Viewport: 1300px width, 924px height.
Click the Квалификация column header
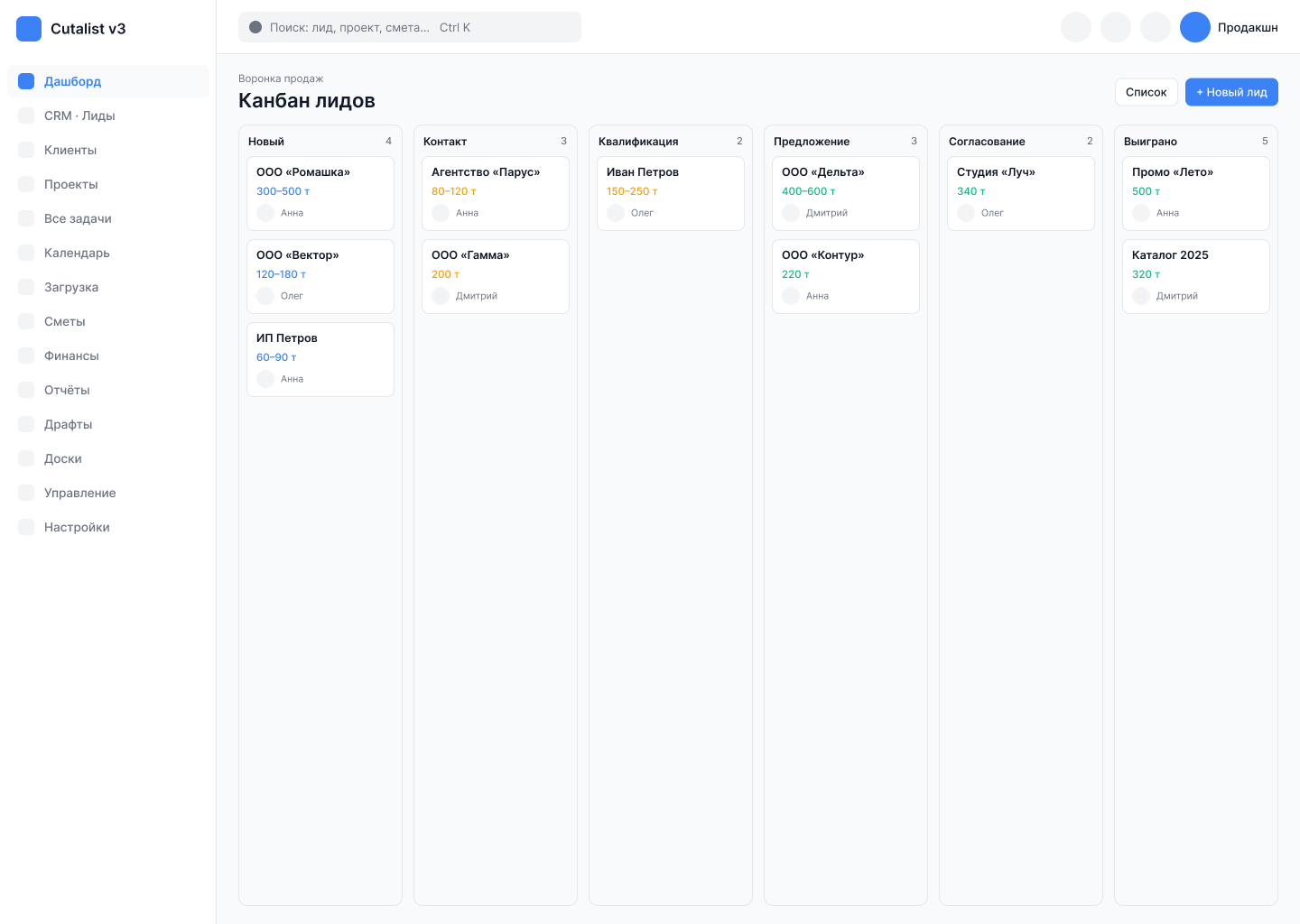638,142
